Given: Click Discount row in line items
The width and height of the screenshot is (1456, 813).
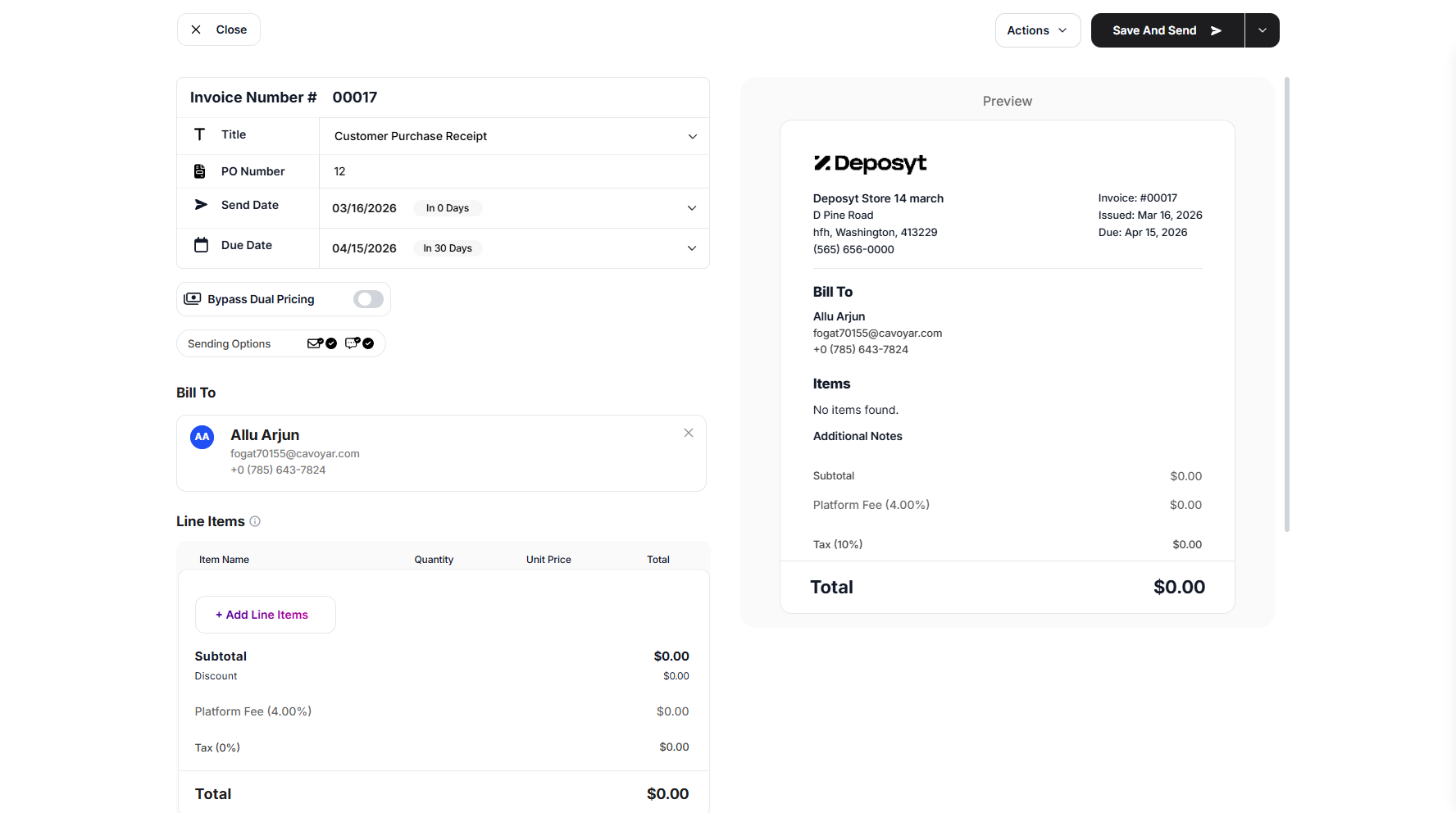Looking at the screenshot, I should (x=442, y=676).
